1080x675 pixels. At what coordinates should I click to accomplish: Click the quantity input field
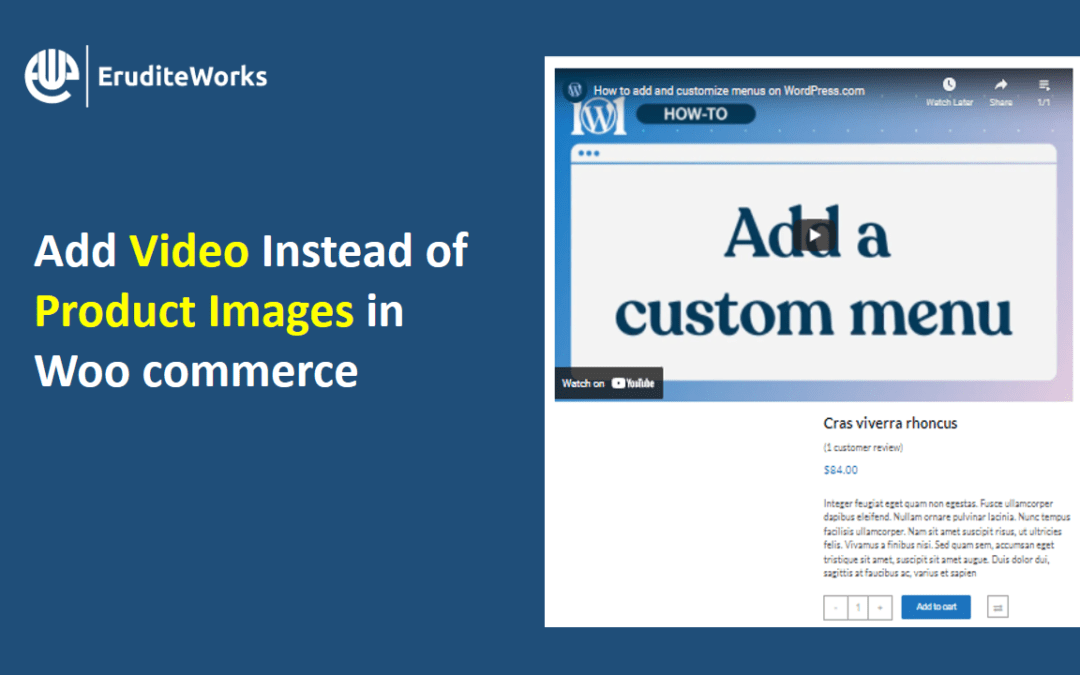coord(858,608)
